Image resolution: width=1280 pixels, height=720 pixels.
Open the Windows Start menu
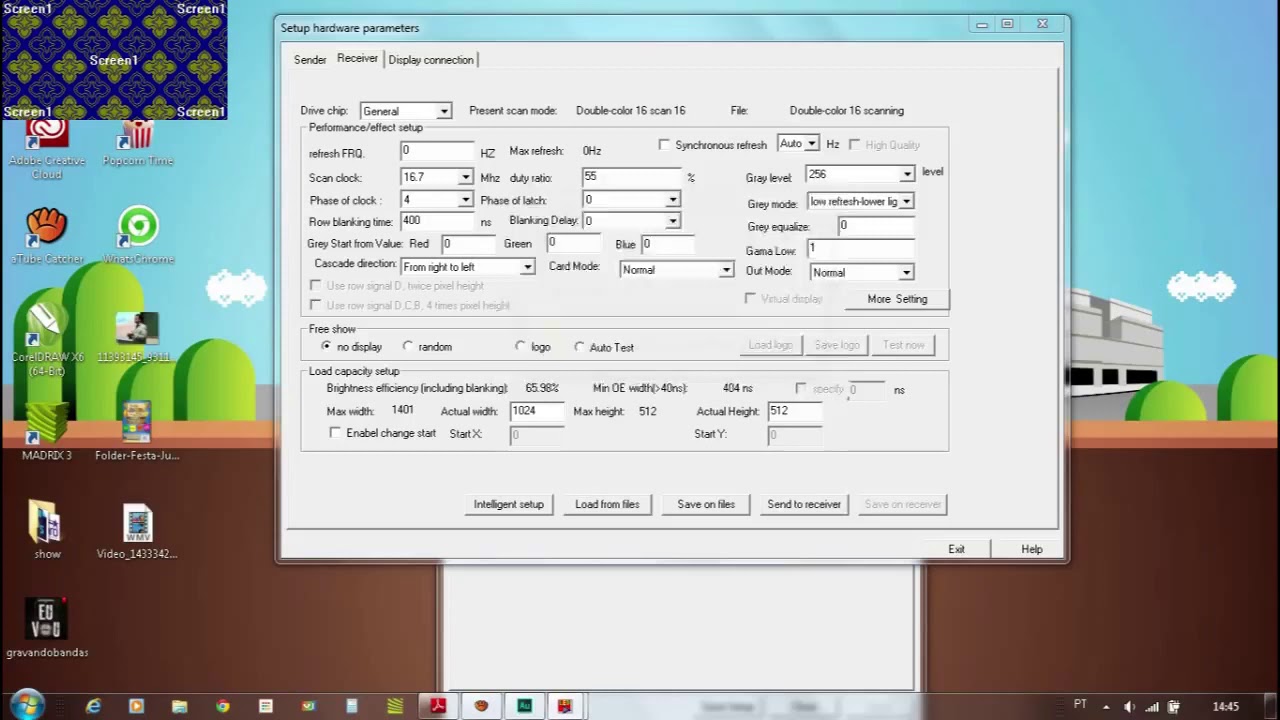tap(27, 705)
